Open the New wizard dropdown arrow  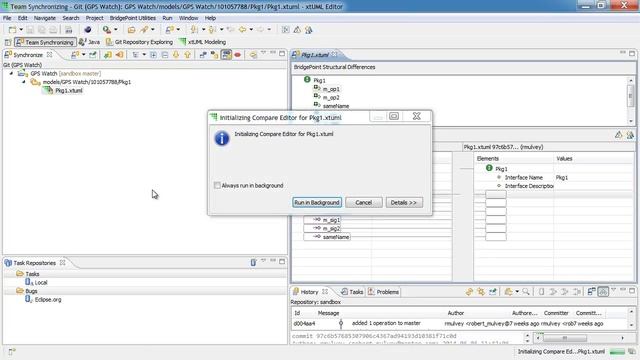[21, 30]
